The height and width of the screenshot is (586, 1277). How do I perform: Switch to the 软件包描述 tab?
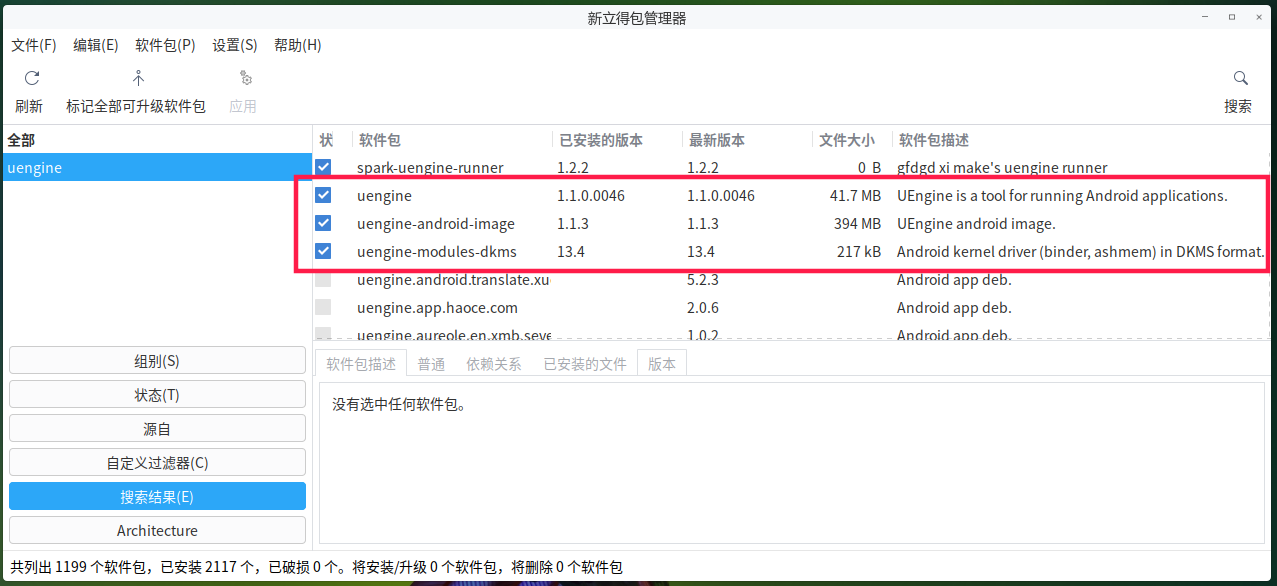coord(361,364)
